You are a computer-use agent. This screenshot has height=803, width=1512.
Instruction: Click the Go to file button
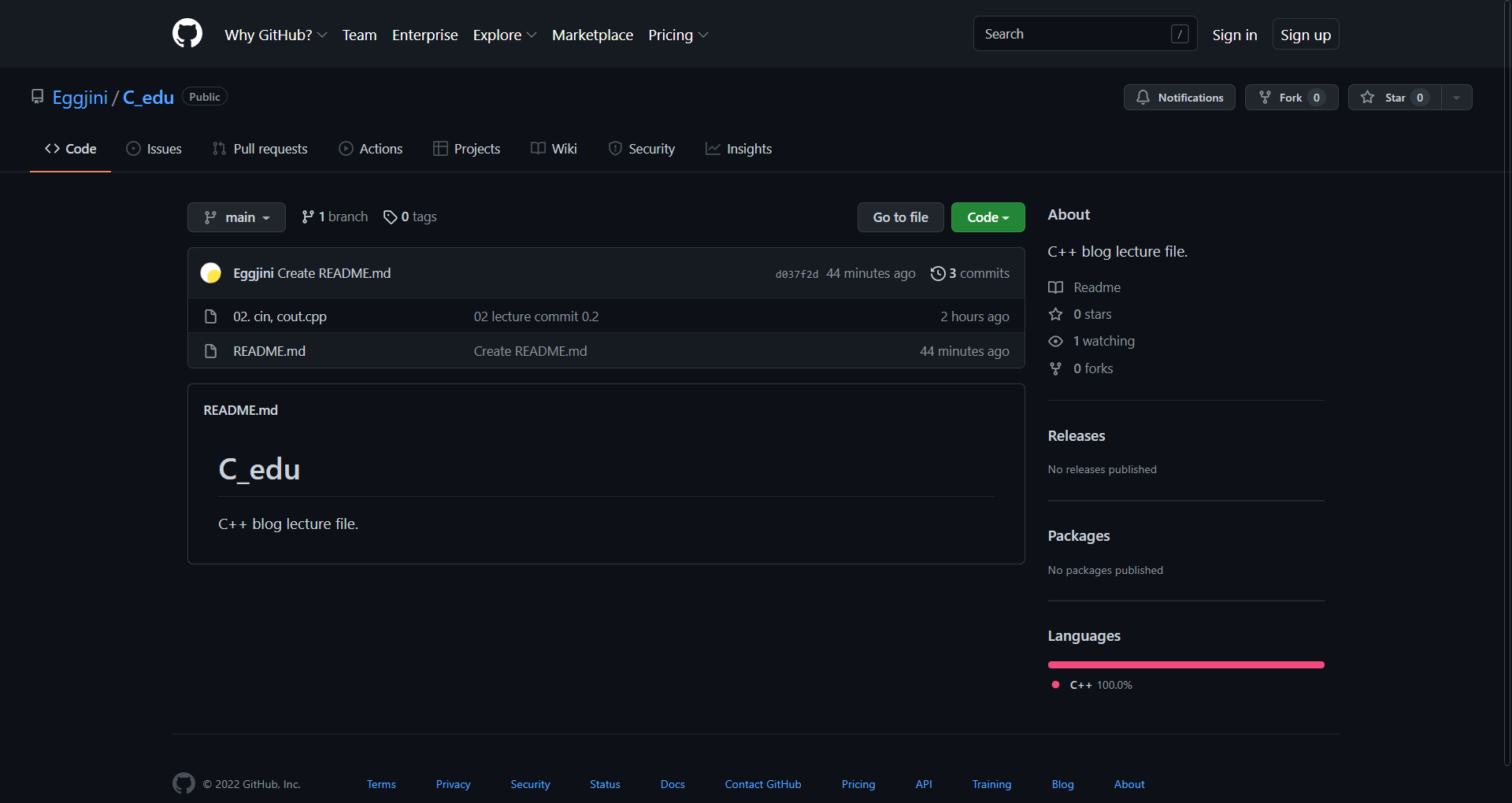900,217
